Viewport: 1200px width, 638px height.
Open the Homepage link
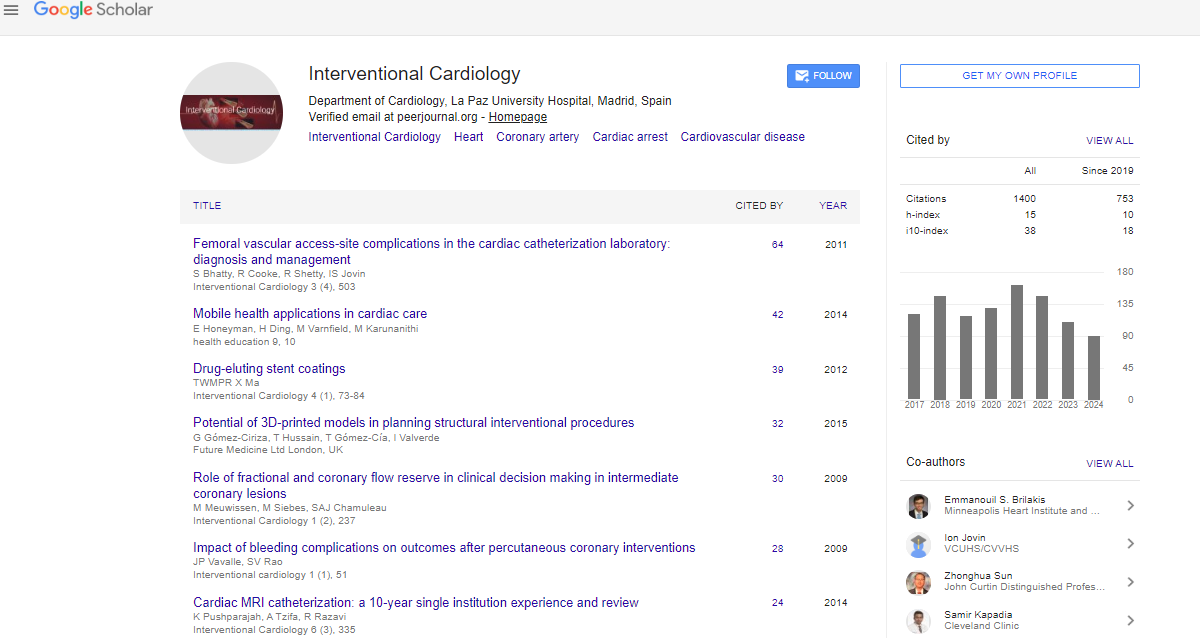[x=517, y=117]
